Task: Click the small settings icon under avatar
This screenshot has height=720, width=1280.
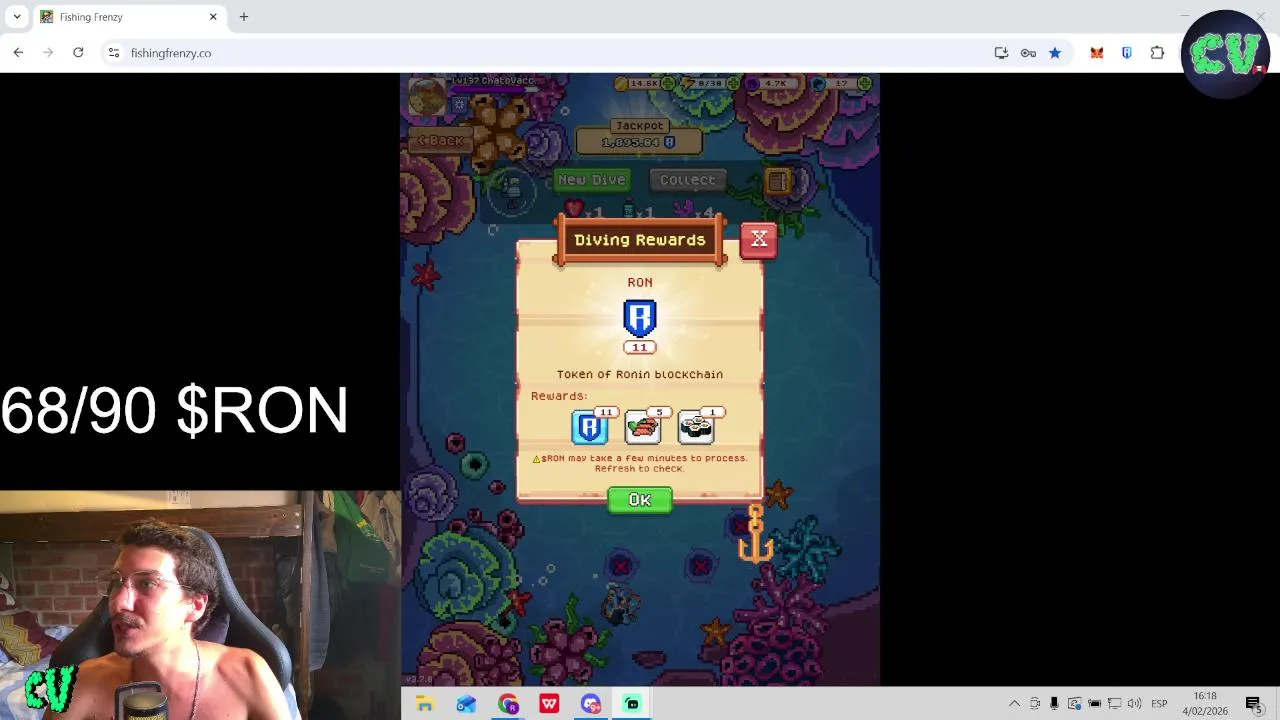Action: pos(459,103)
